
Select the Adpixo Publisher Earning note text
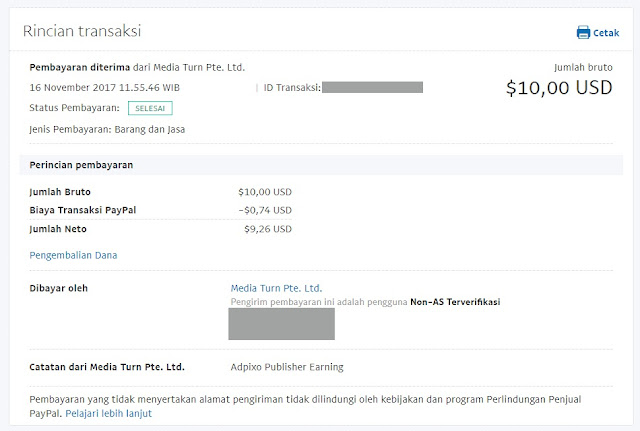(x=287, y=367)
